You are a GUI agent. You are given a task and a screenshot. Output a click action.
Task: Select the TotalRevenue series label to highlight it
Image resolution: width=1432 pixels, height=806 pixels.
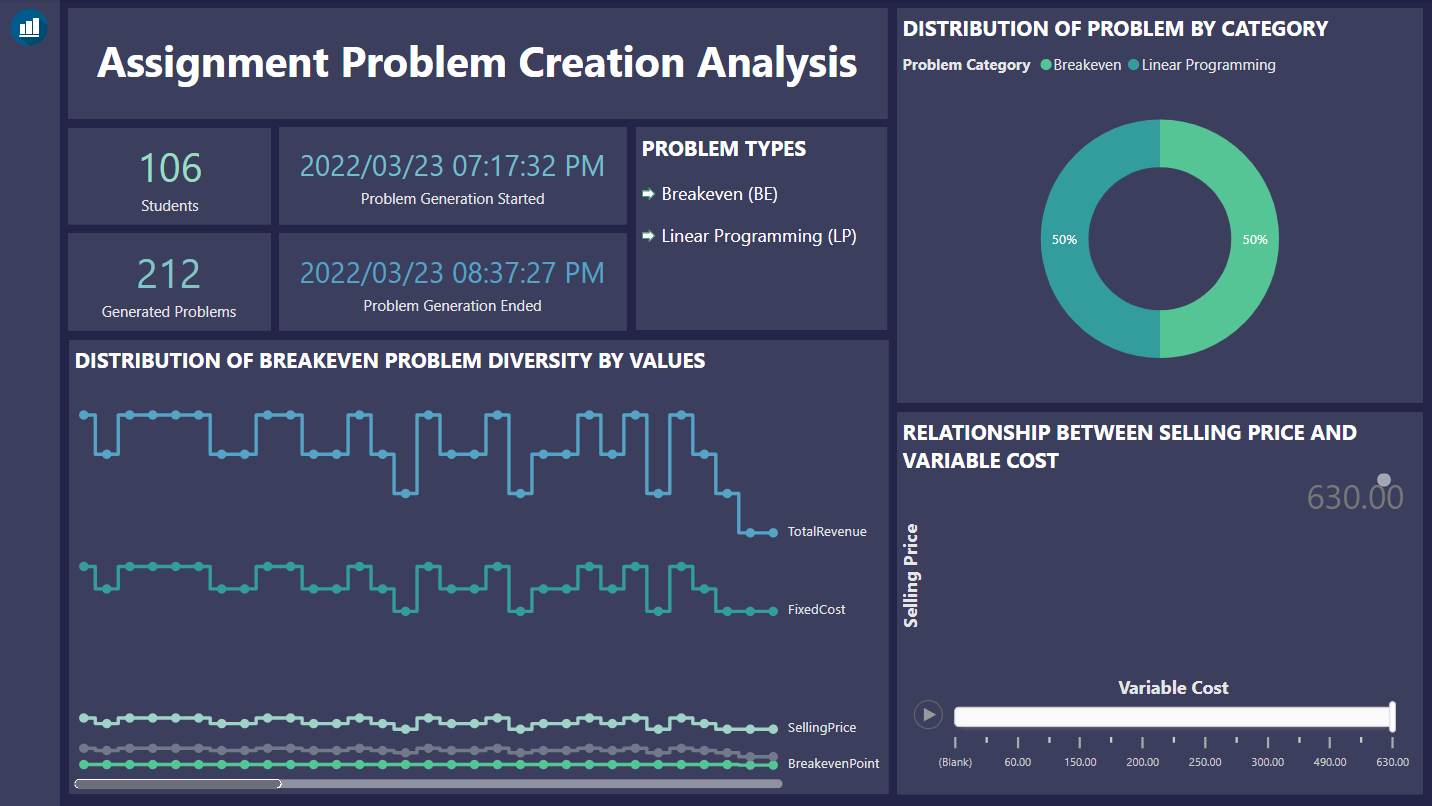tap(826, 531)
